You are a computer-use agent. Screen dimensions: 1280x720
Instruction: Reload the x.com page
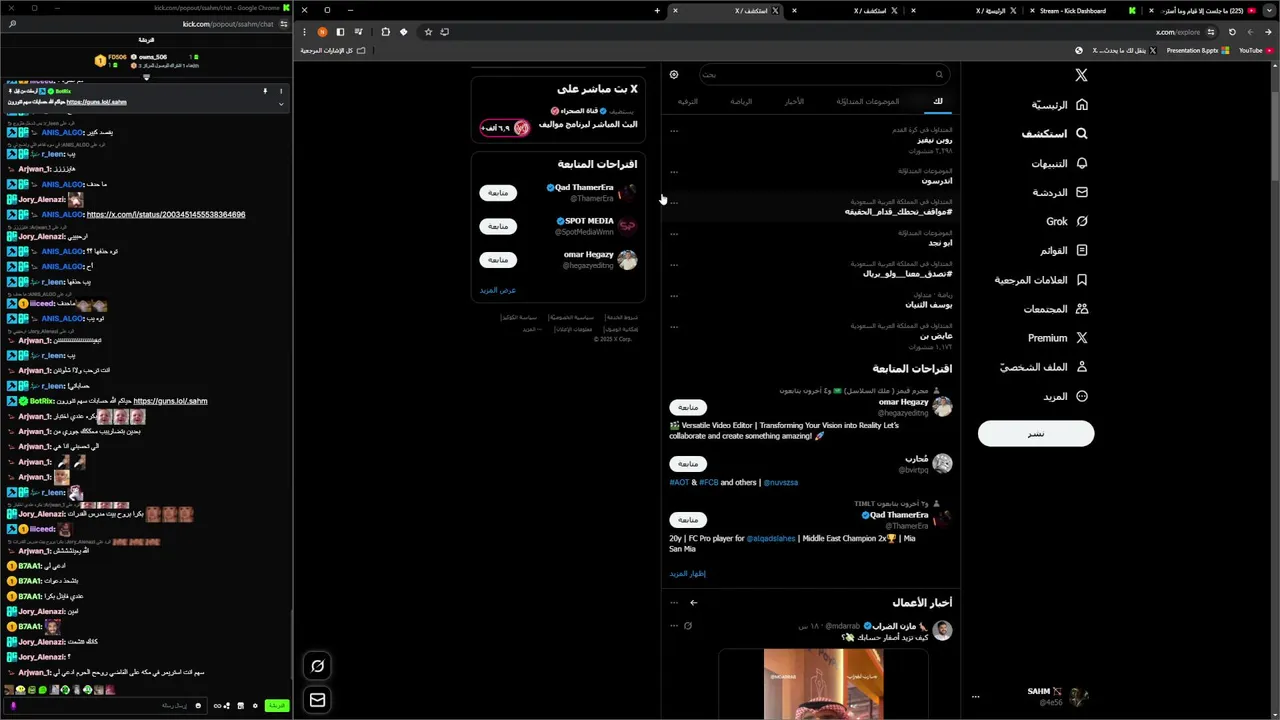click(1232, 32)
